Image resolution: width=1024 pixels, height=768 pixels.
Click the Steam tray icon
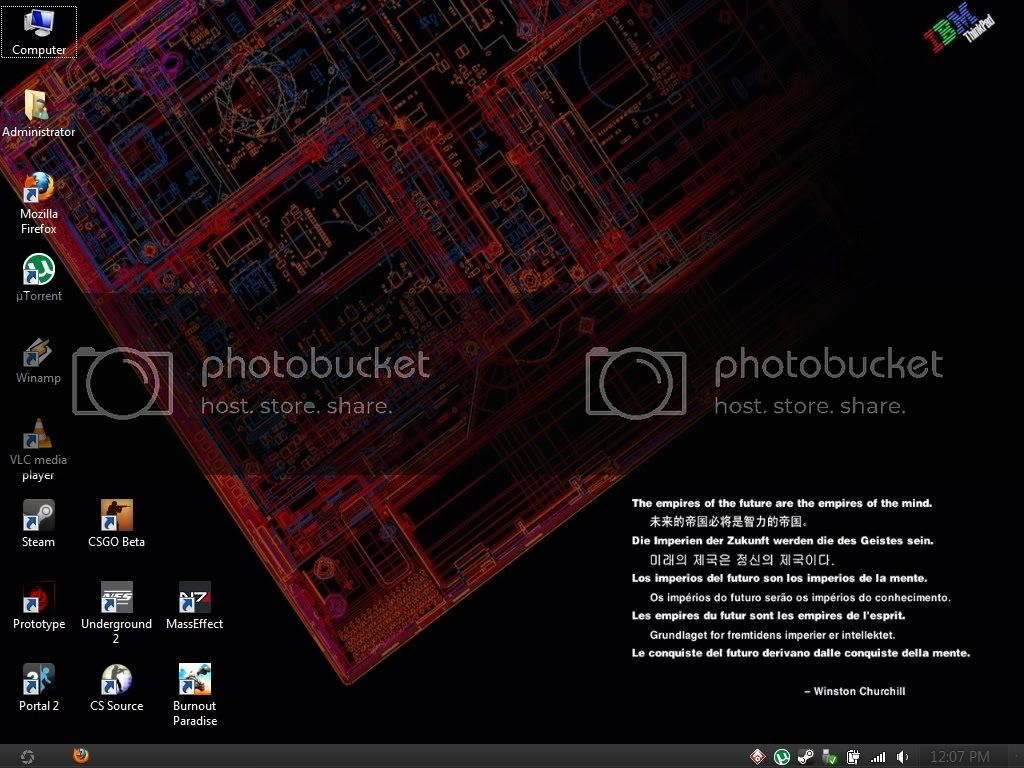click(806, 757)
